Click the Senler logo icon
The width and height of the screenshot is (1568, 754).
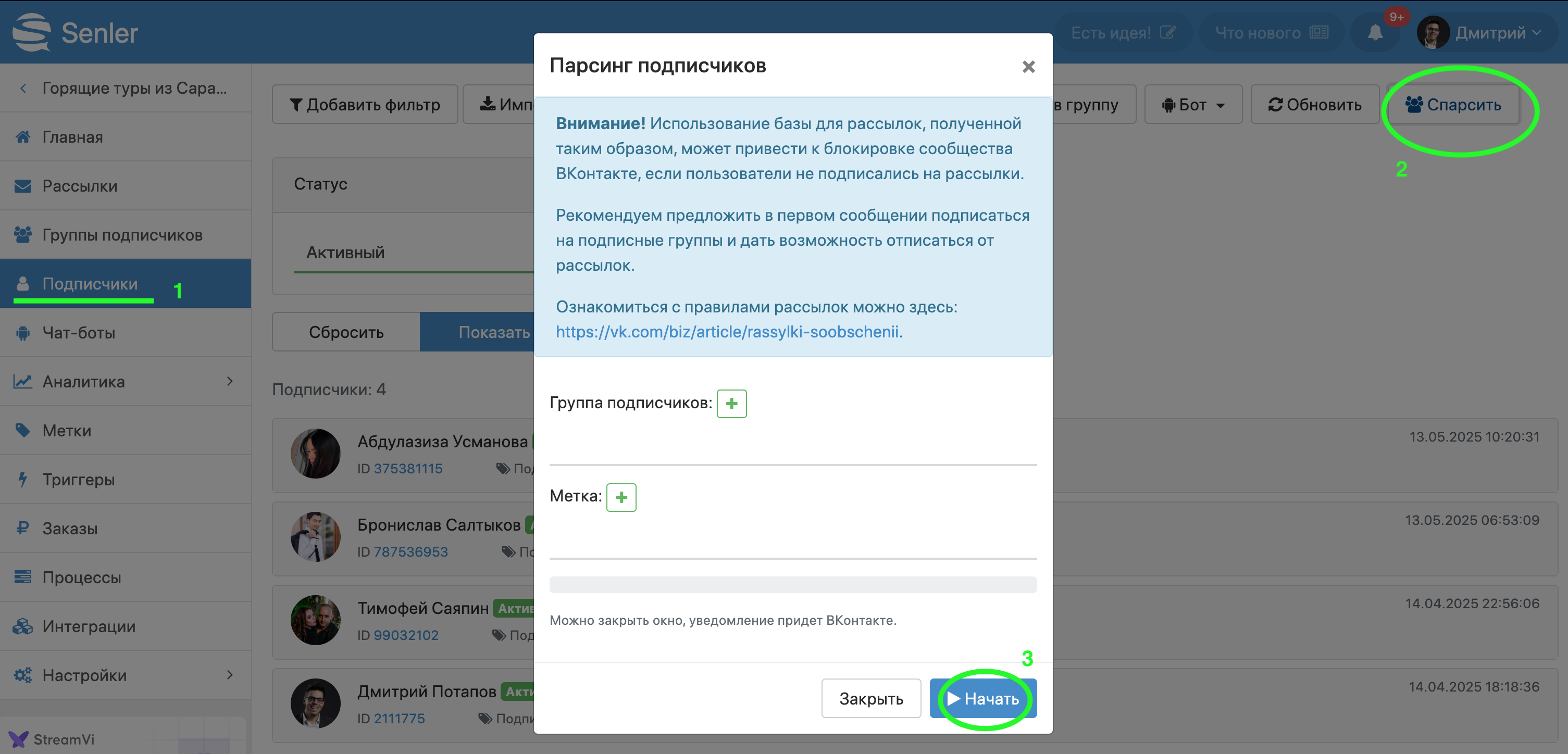tap(32, 32)
